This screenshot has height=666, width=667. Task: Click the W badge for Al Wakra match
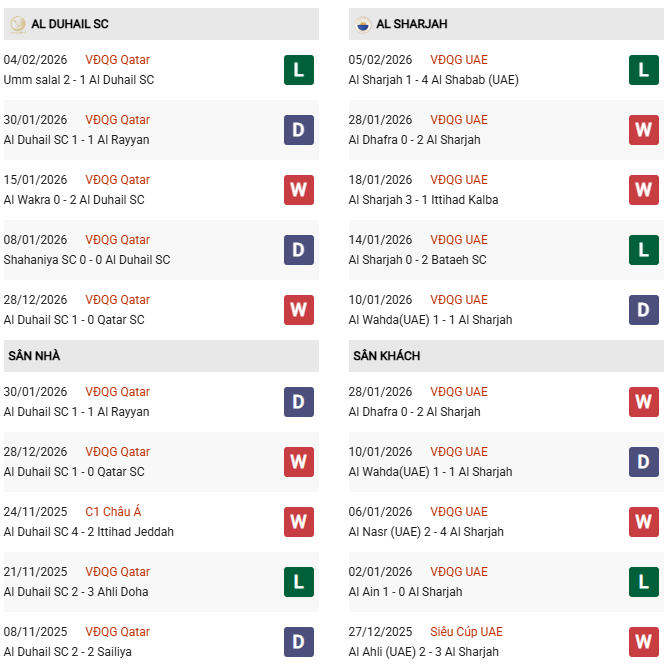coord(298,190)
